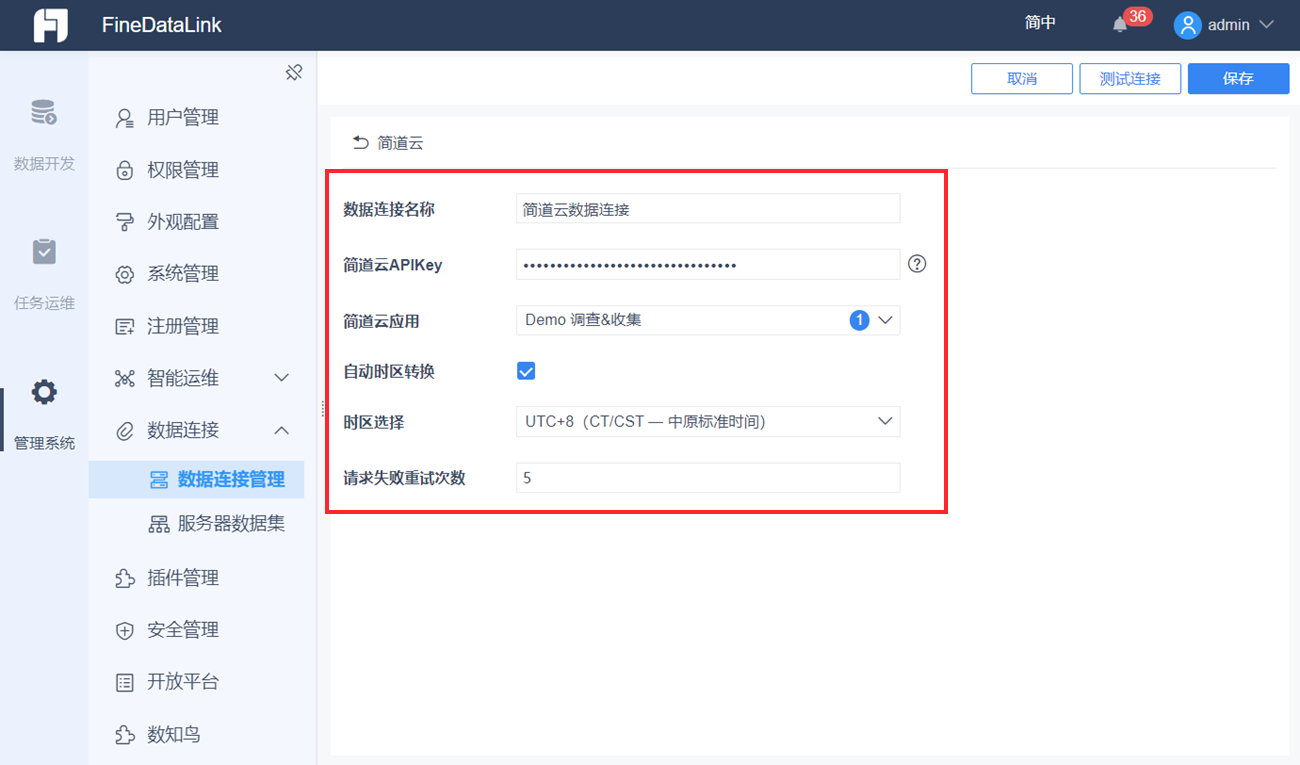Click the 36 notification badge

(x=1137, y=16)
